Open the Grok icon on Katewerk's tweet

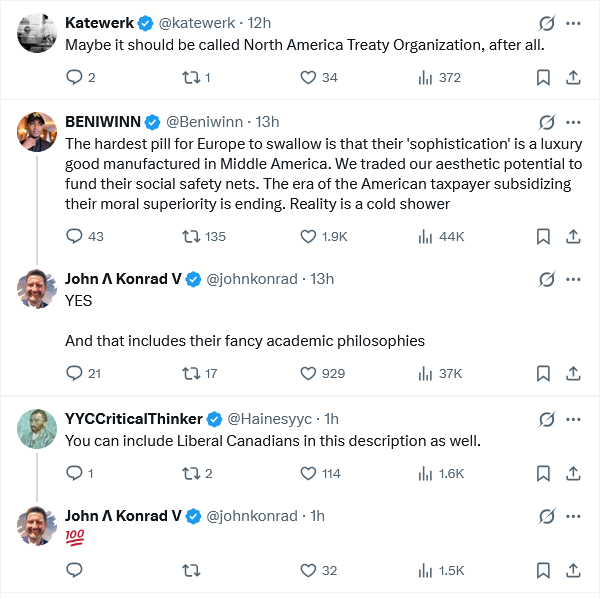[x=546, y=23]
